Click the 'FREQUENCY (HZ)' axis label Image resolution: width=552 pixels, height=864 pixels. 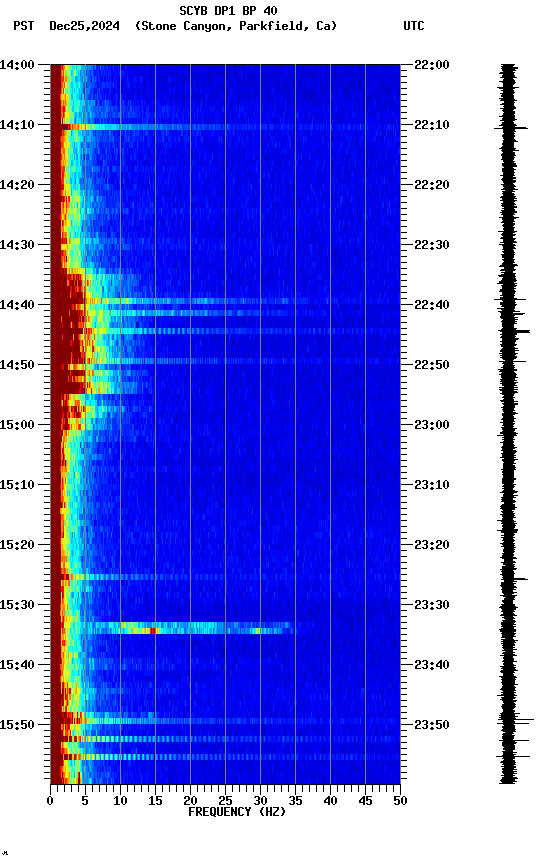click(237, 812)
